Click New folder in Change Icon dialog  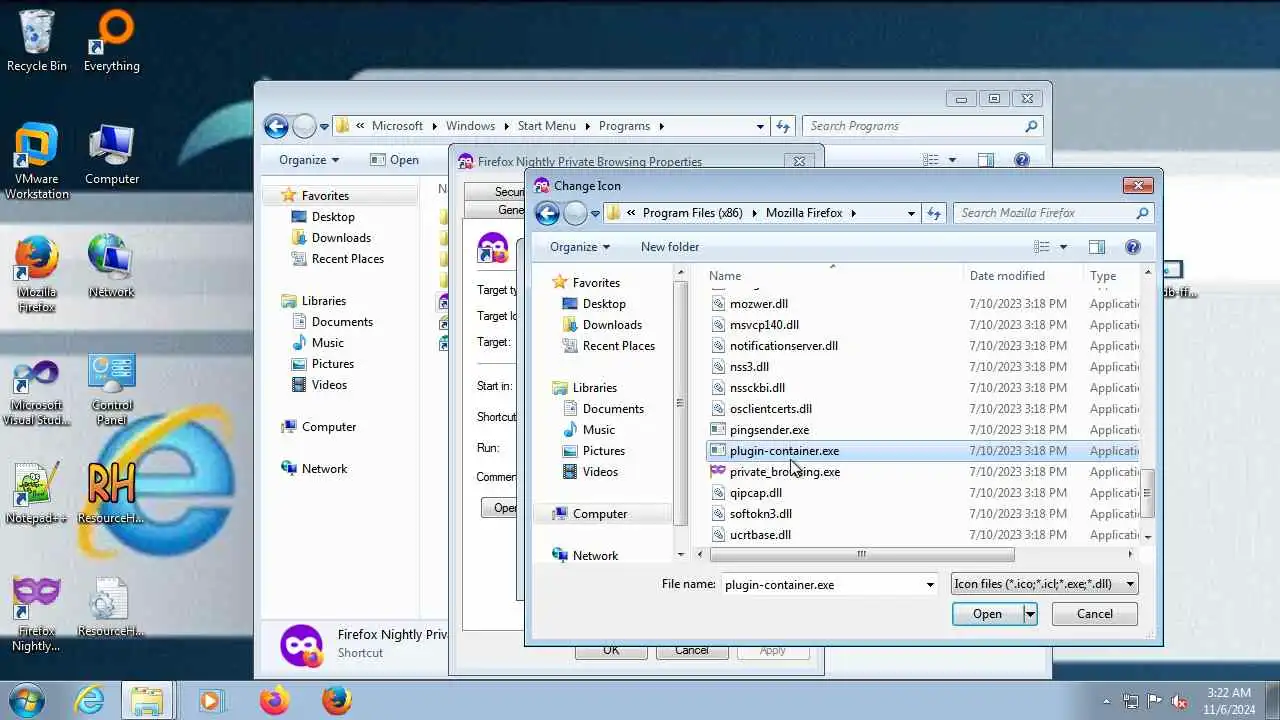click(670, 247)
